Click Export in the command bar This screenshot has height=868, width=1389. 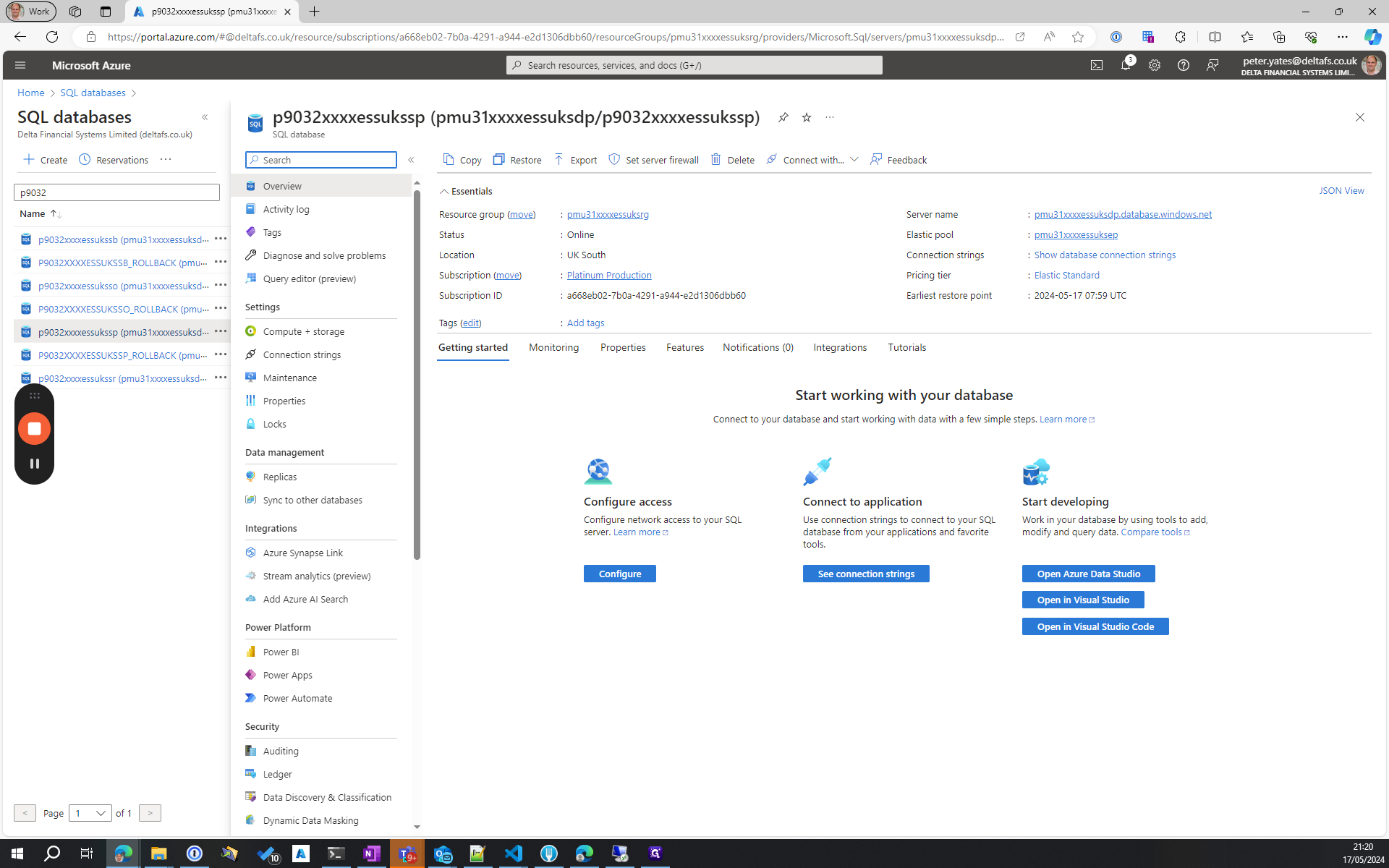[576, 160]
